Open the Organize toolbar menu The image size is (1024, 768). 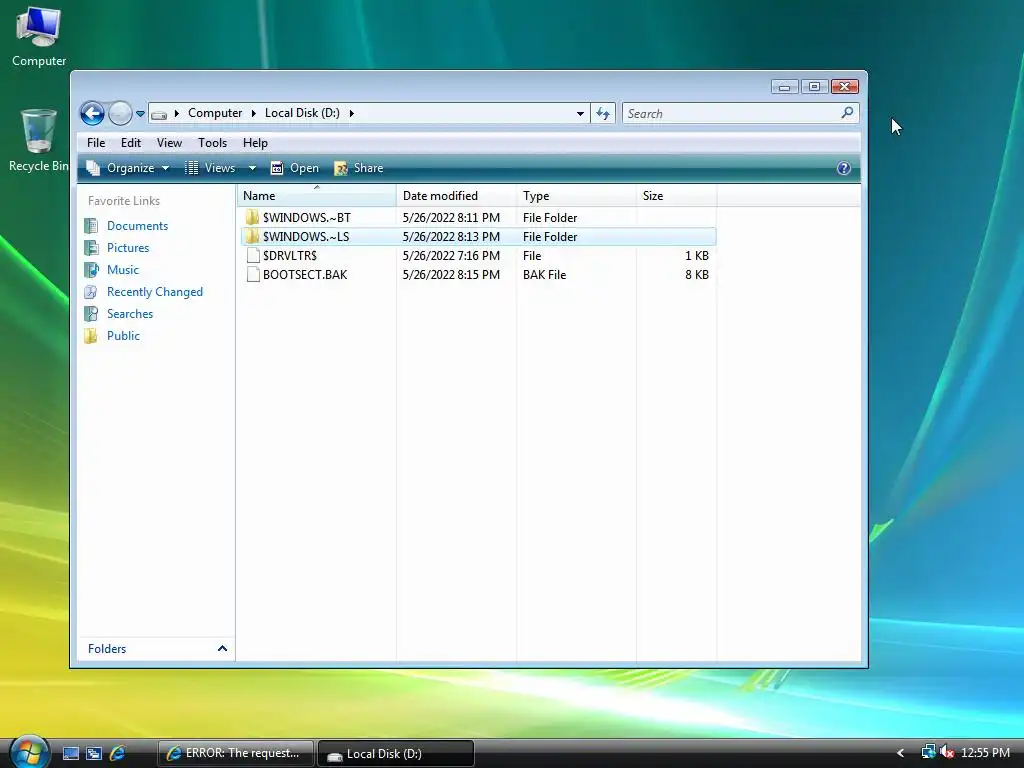pos(128,168)
